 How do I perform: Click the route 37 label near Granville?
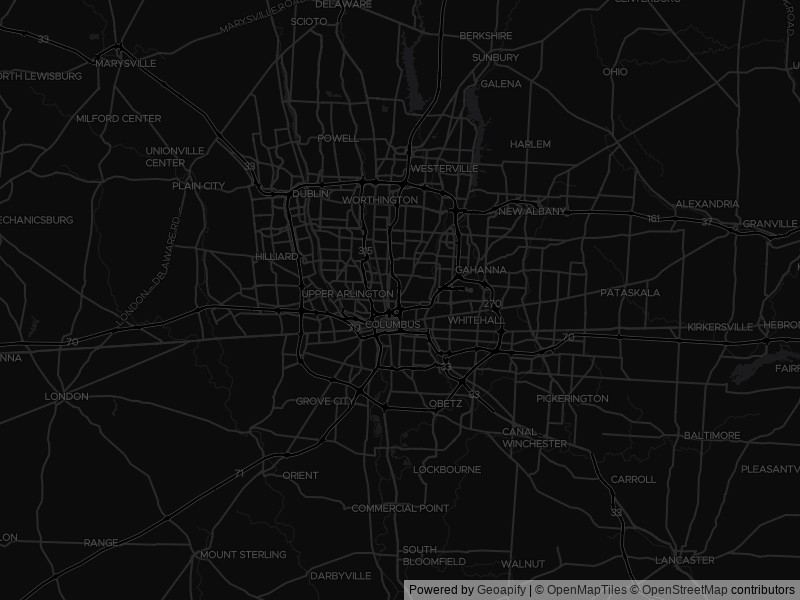point(707,222)
